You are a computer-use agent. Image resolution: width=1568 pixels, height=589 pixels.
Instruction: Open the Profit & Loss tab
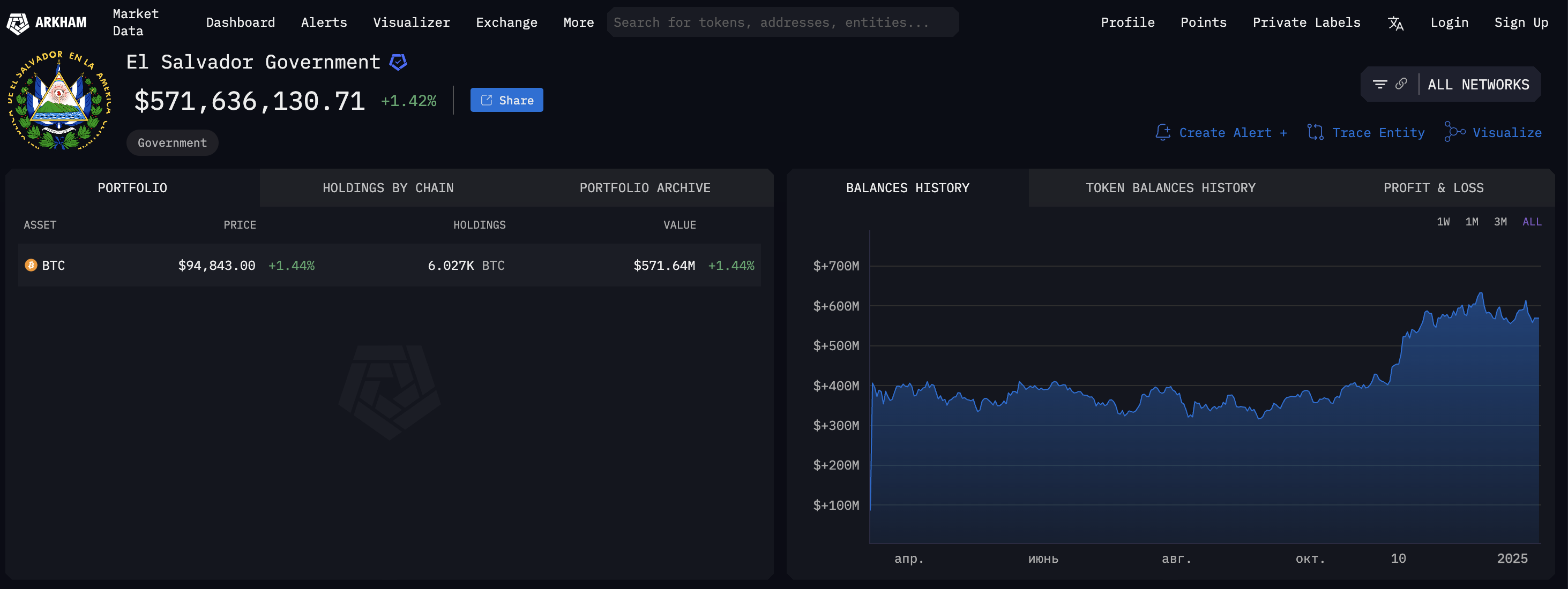[x=1433, y=188]
